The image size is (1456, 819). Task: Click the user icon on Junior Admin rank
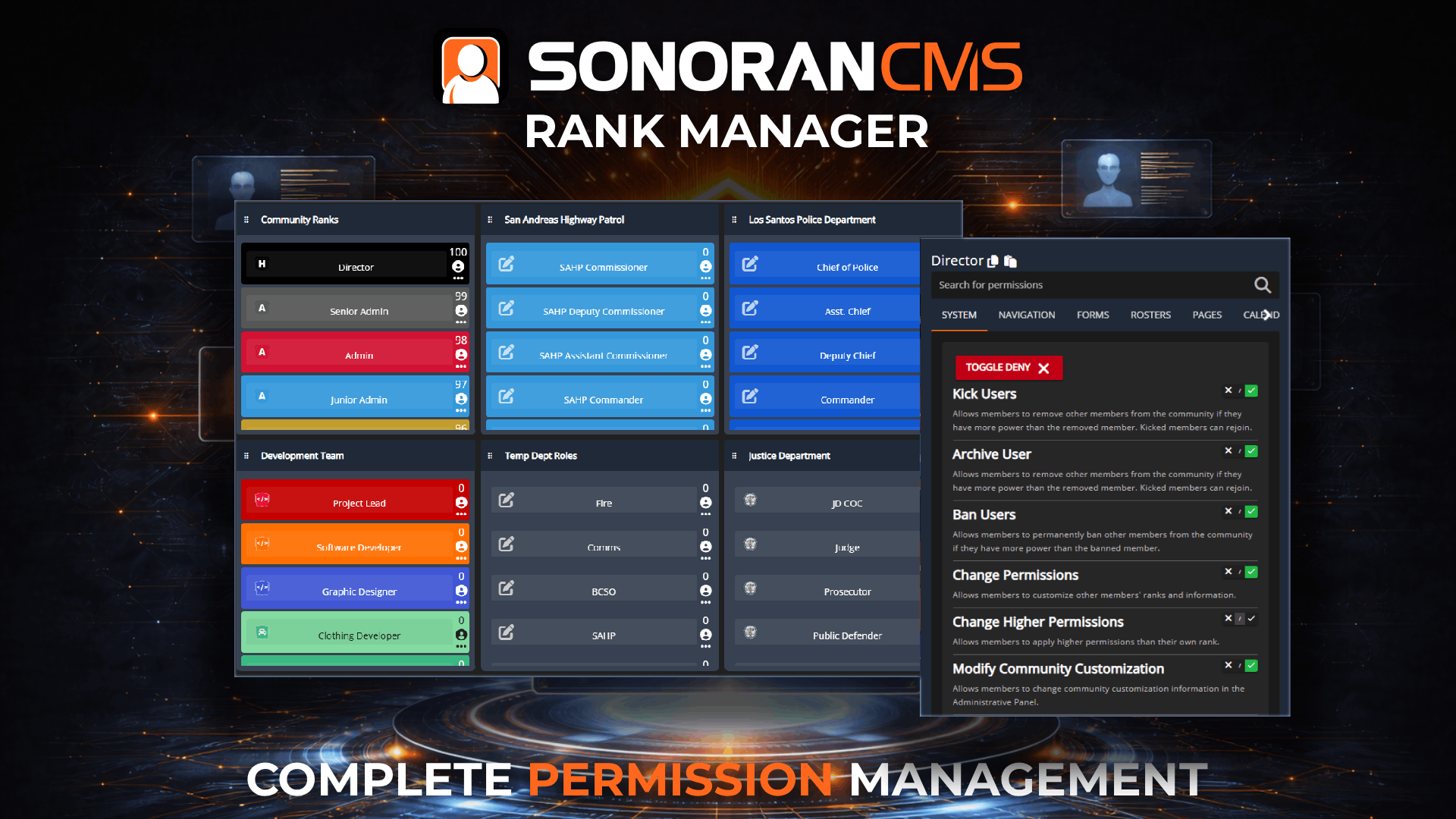click(461, 398)
